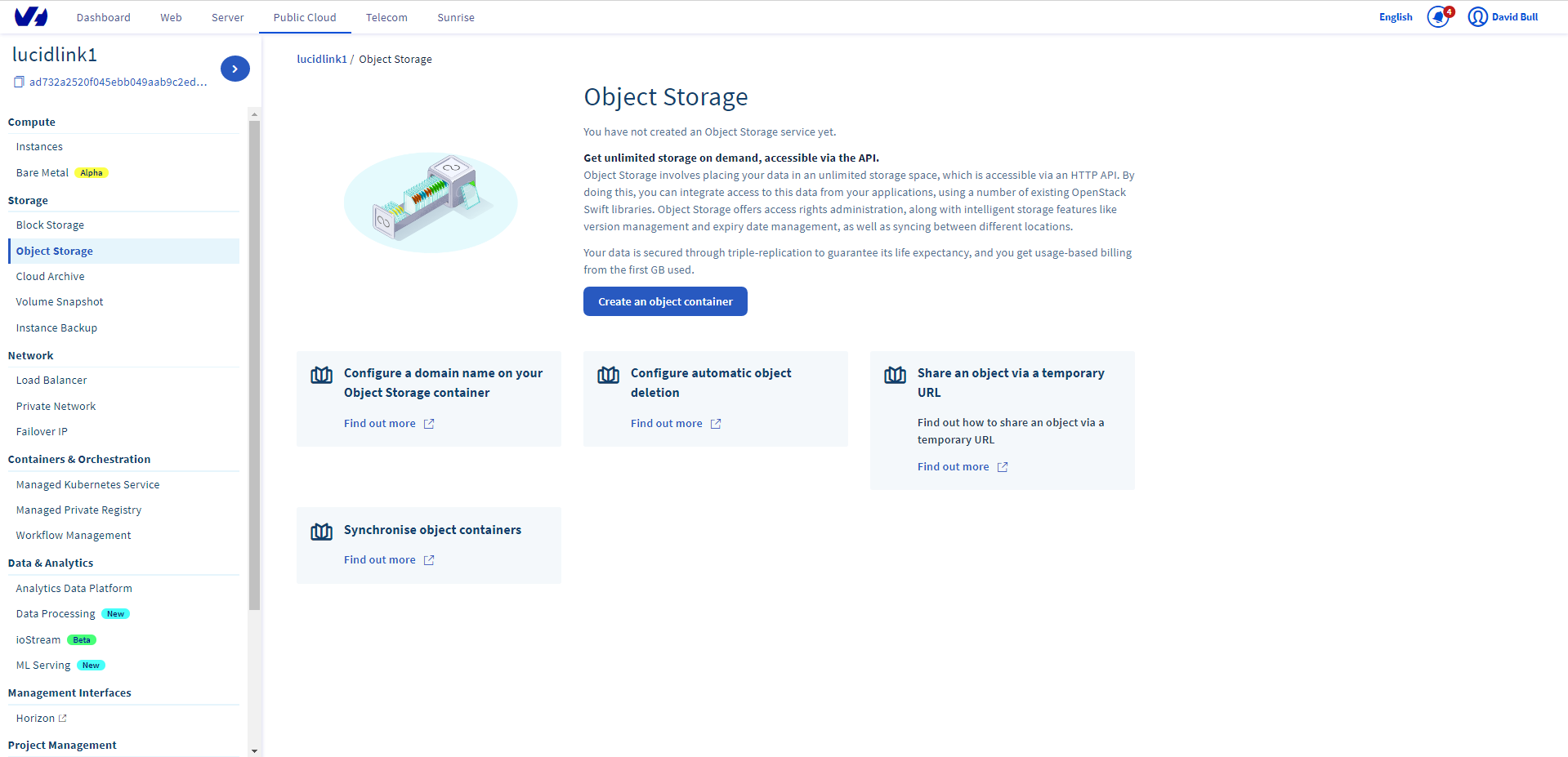Click the book icon for Synchronise object containers

point(322,532)
